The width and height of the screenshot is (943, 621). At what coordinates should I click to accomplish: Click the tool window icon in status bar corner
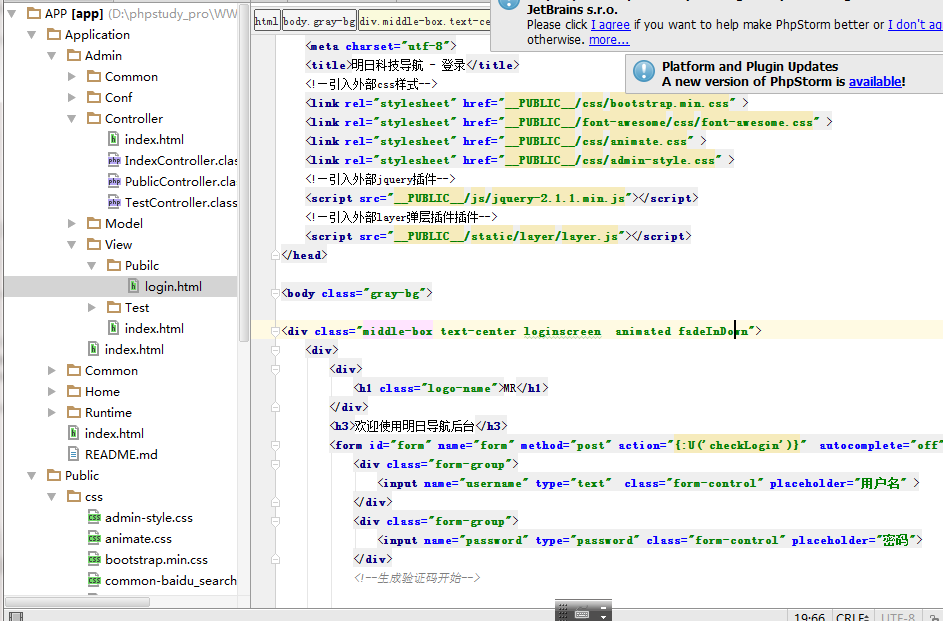[x=16, y=617]
